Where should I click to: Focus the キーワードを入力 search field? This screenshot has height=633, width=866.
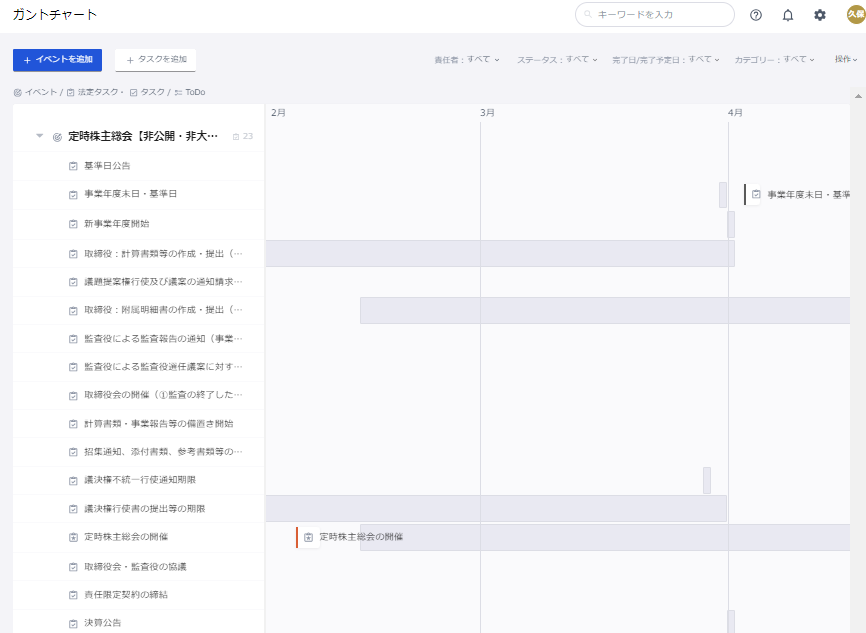(654, 14)
